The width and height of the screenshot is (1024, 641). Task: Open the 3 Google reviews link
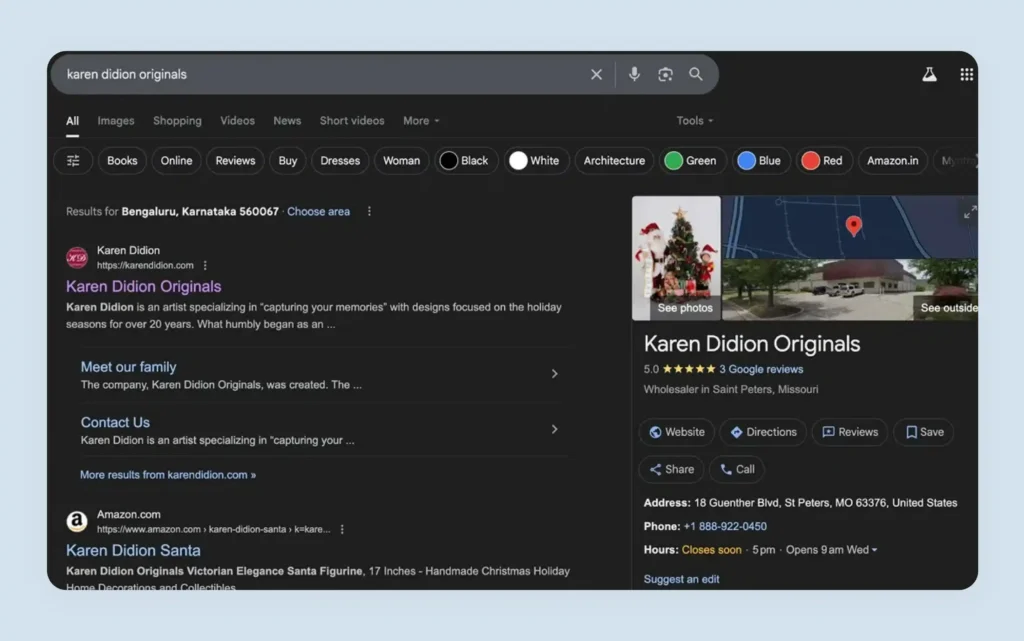(x=761, y=369)
